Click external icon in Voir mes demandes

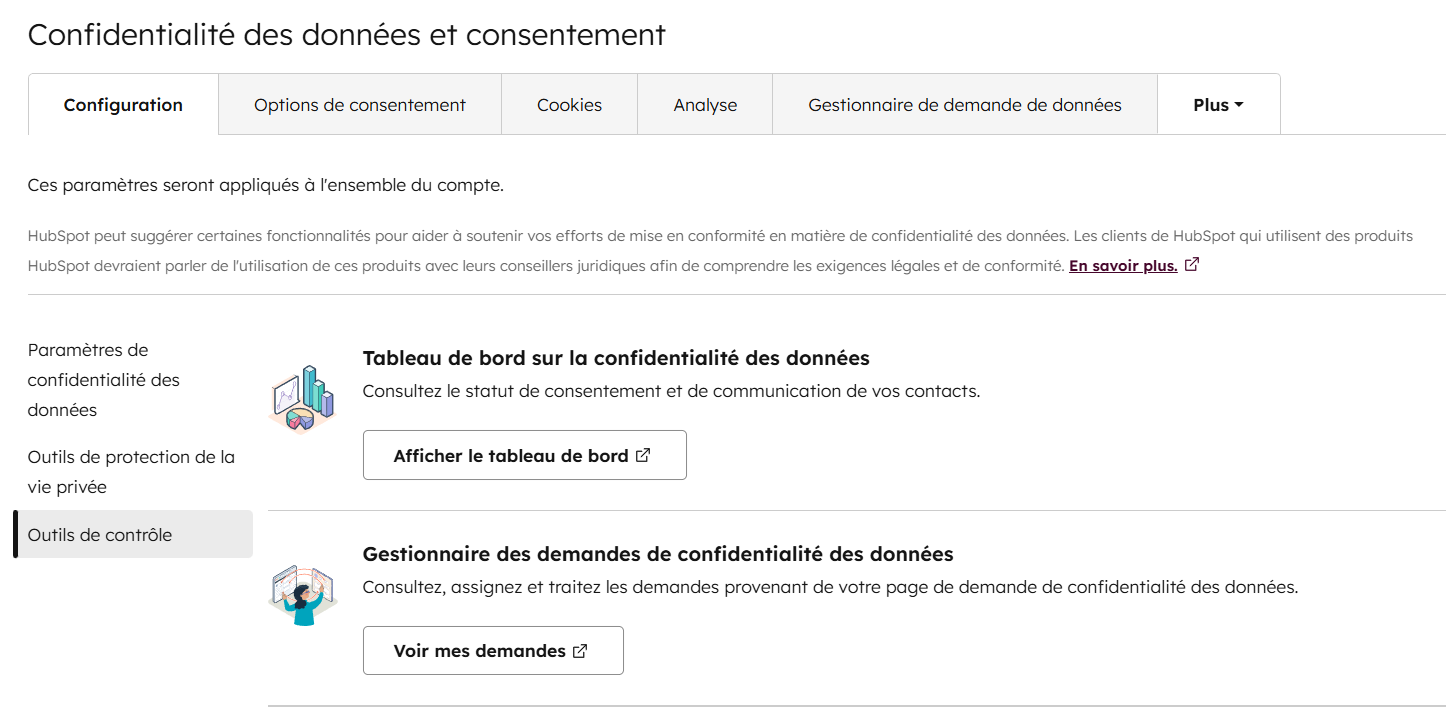580,651
